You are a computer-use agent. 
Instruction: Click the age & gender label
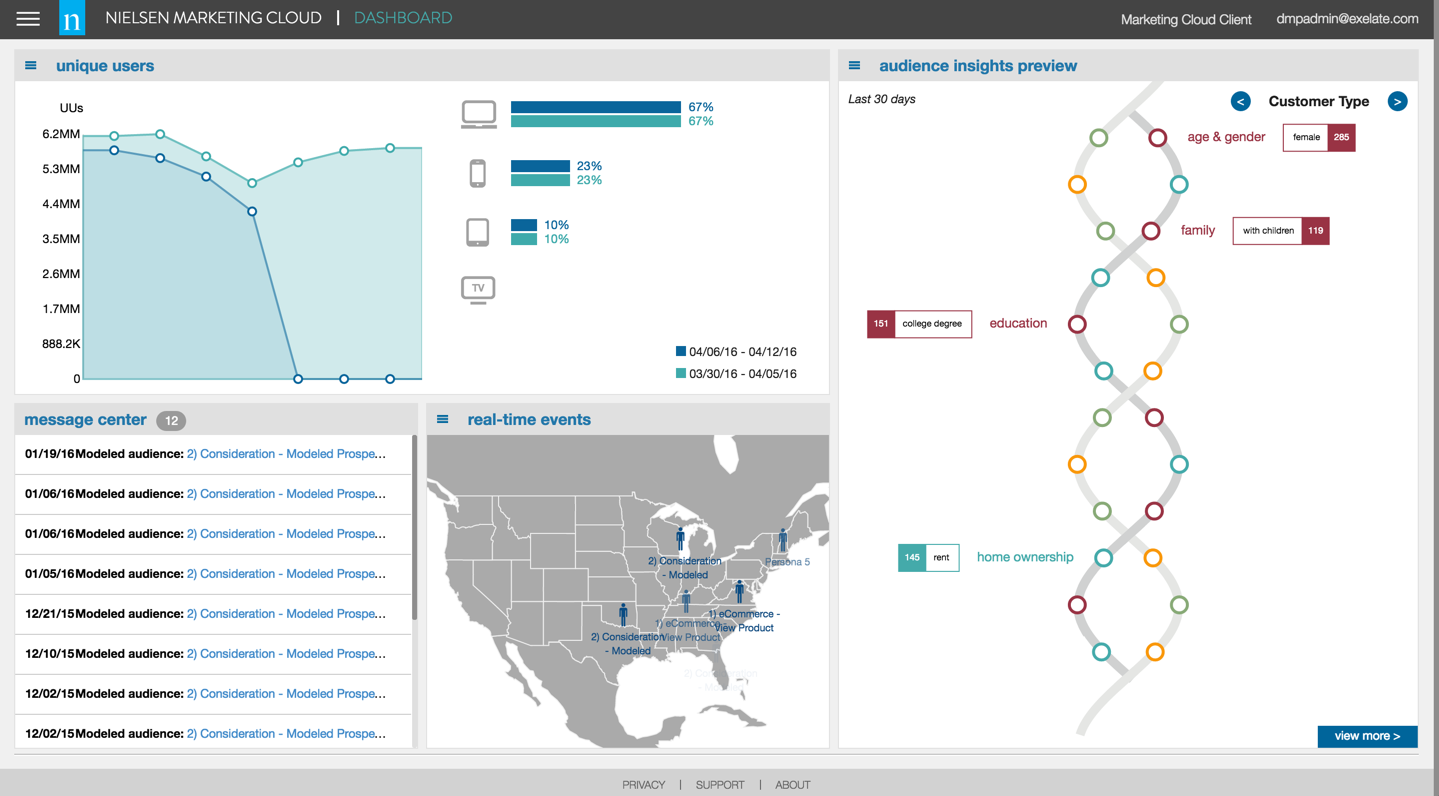[1226, 137]
